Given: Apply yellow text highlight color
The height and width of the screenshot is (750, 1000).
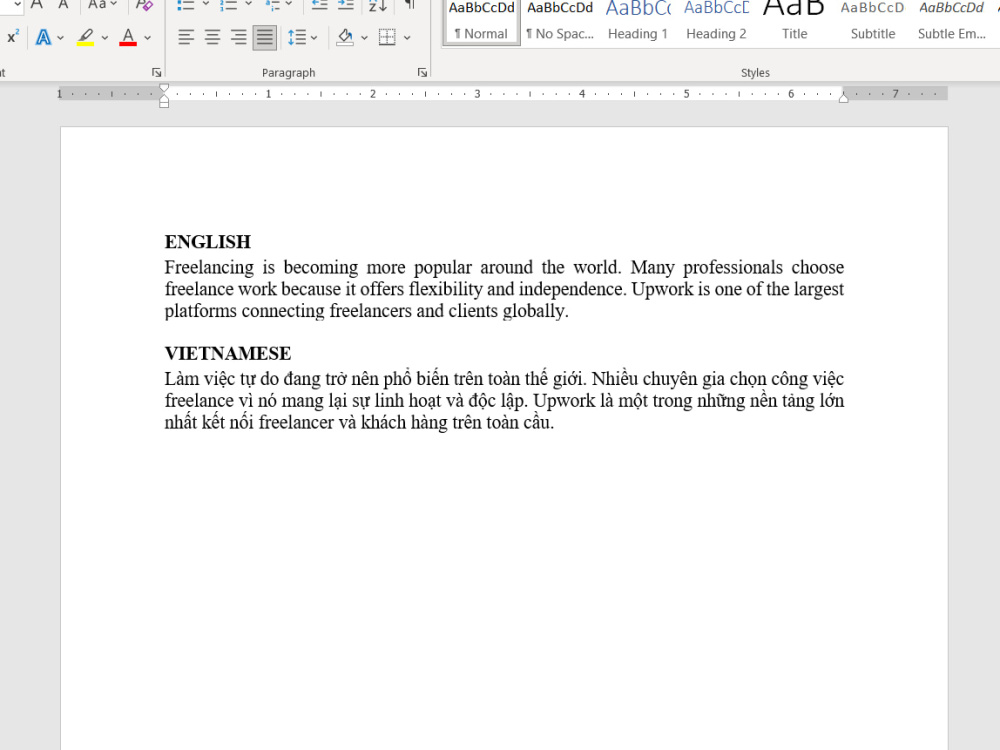Looking at the screenshot, I should click(85, 37).
